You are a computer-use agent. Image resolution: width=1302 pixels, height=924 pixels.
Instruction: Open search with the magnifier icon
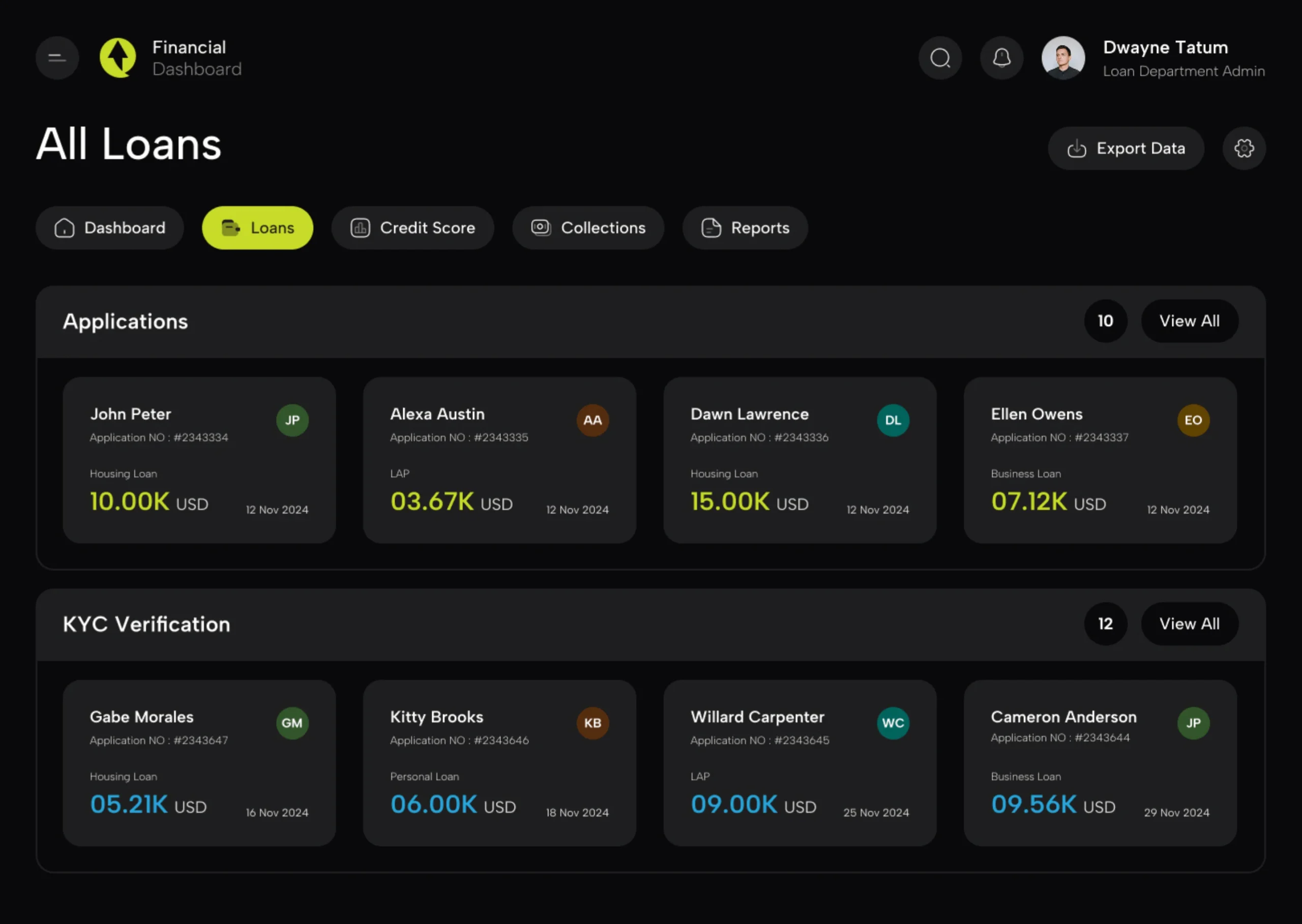click(x=940, y=58)
